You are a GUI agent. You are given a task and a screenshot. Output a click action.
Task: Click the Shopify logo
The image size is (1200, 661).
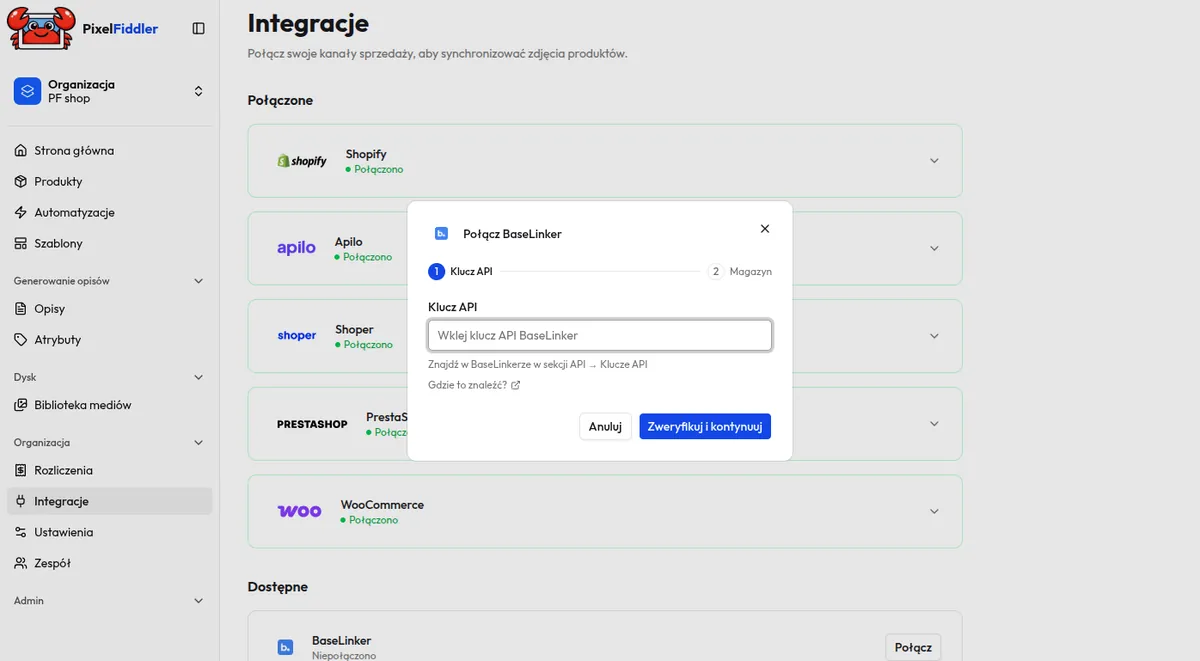[x=302, y=161]
